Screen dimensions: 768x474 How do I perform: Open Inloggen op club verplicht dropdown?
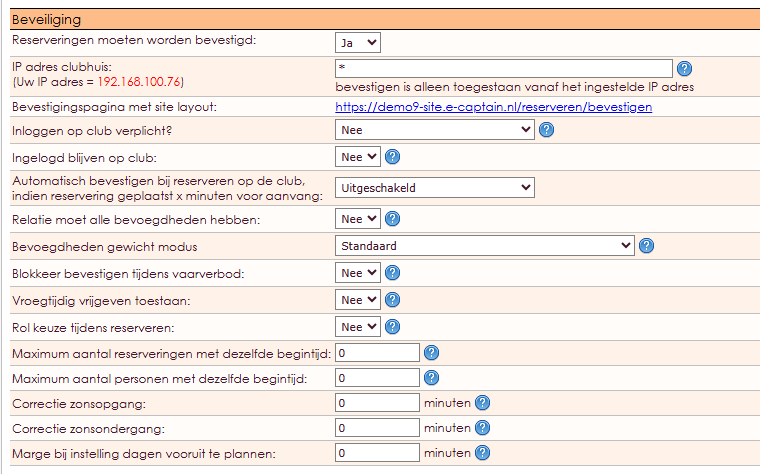(434, 130)
